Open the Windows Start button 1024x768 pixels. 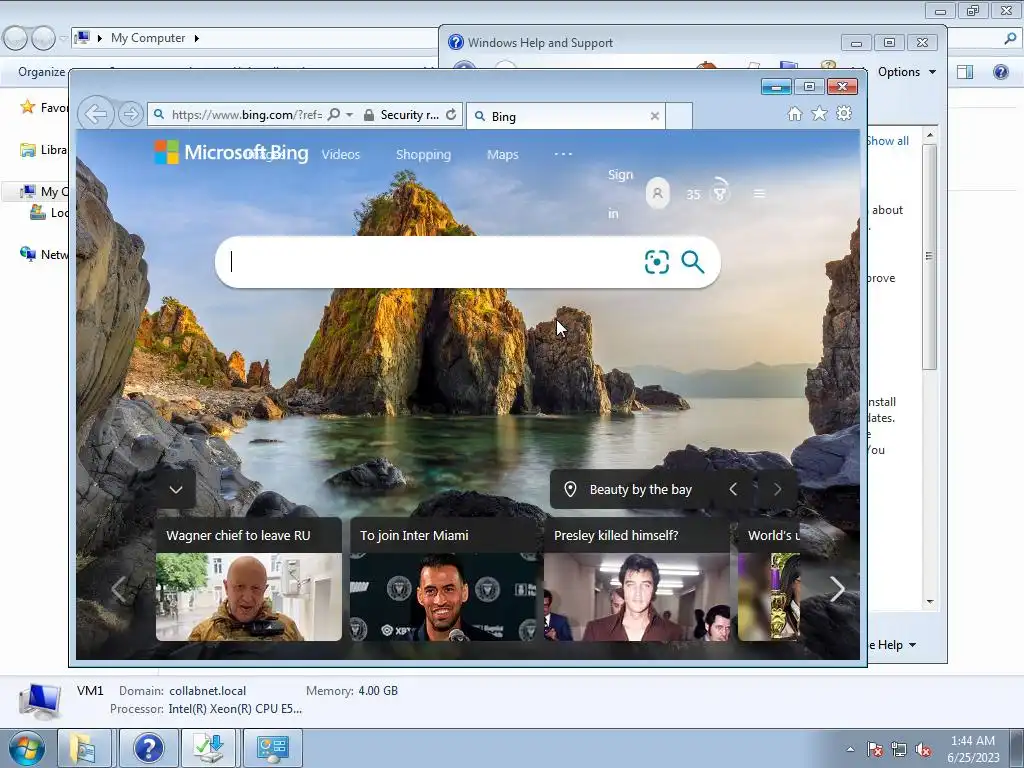tap(27, 748)
